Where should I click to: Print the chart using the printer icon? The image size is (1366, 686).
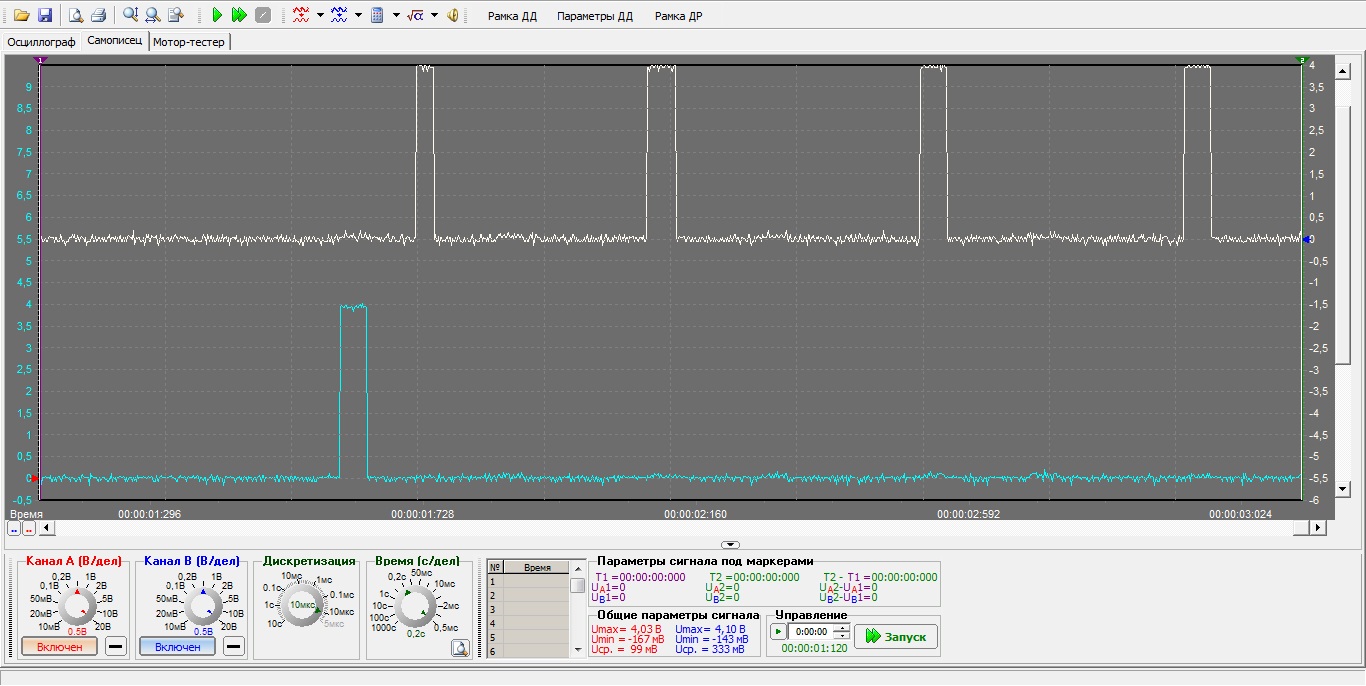(x=98, y=15)
